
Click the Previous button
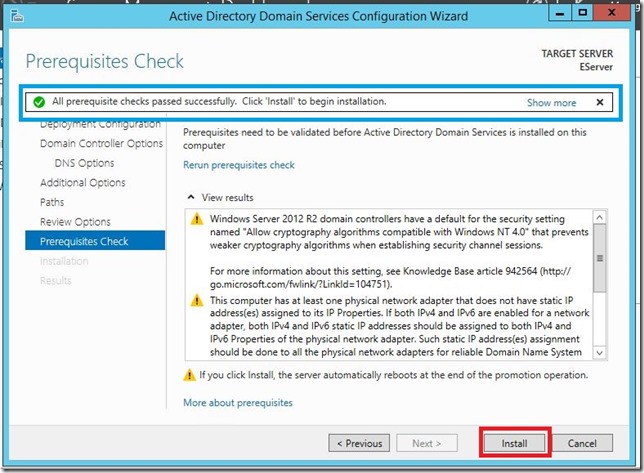click(x=358, y=443)
